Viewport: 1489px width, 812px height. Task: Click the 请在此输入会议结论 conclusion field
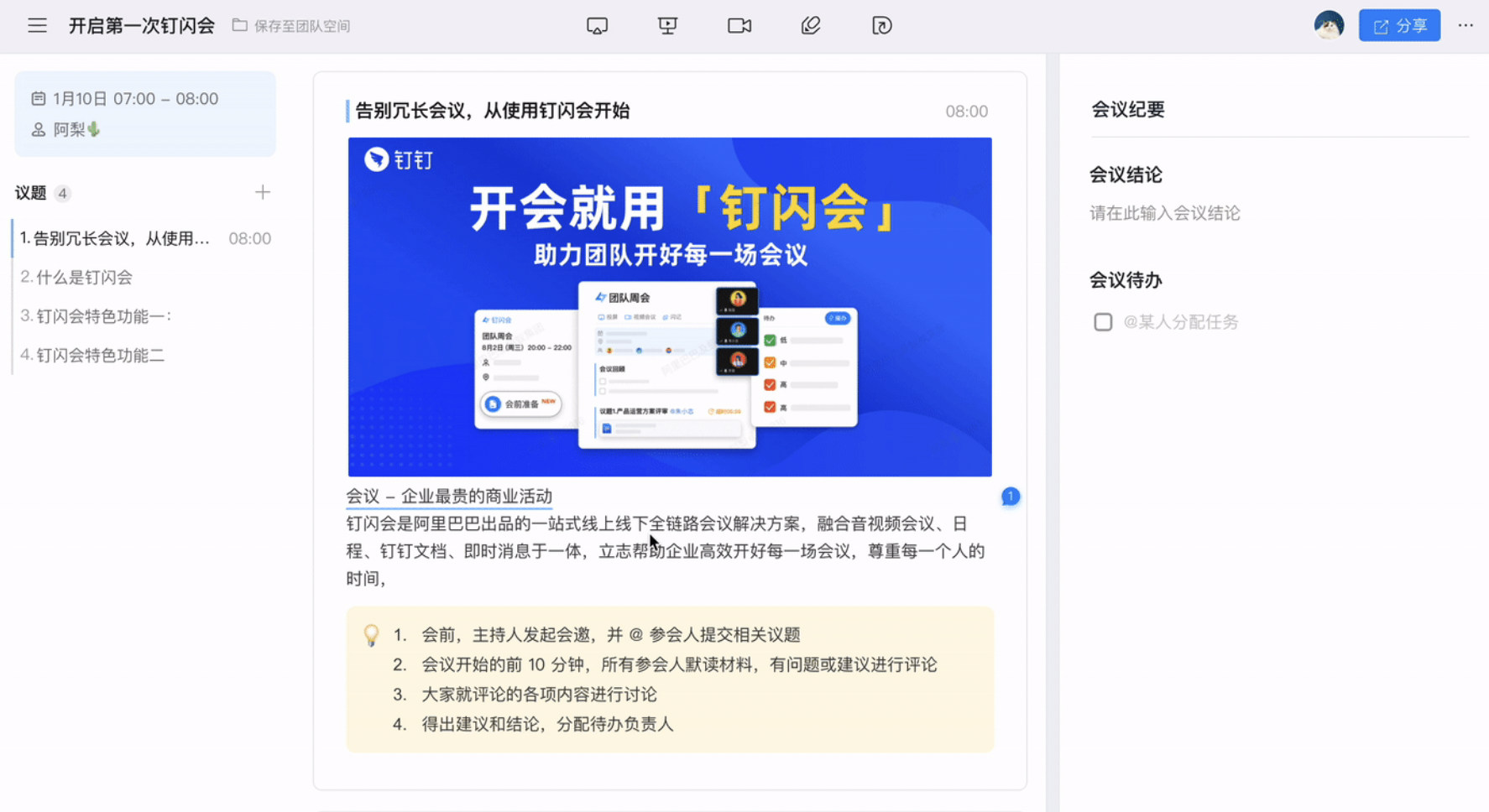tap(1165, 213)
